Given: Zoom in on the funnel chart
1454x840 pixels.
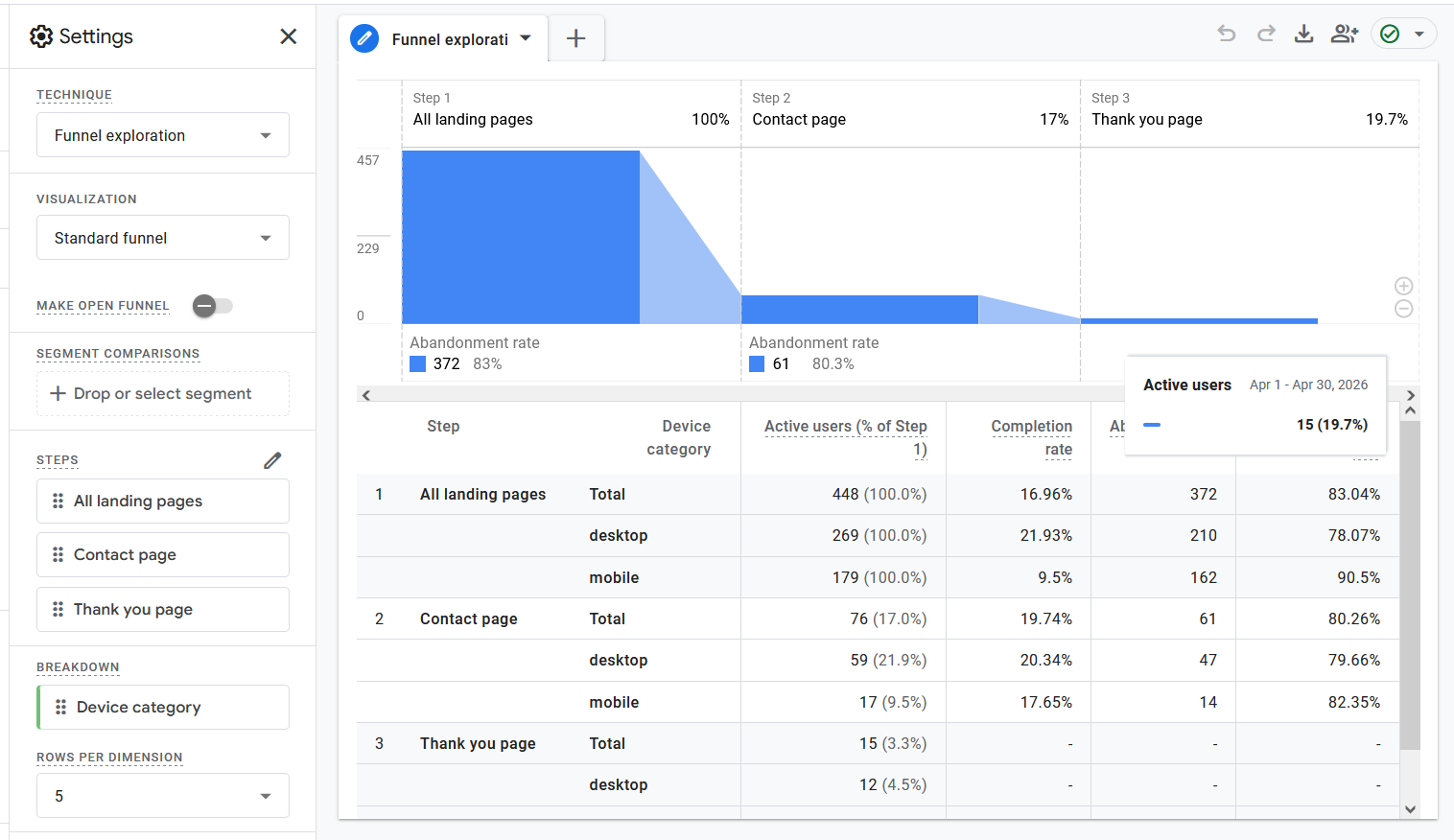Looking at the screenshot, I should (x=1403, y=286).
